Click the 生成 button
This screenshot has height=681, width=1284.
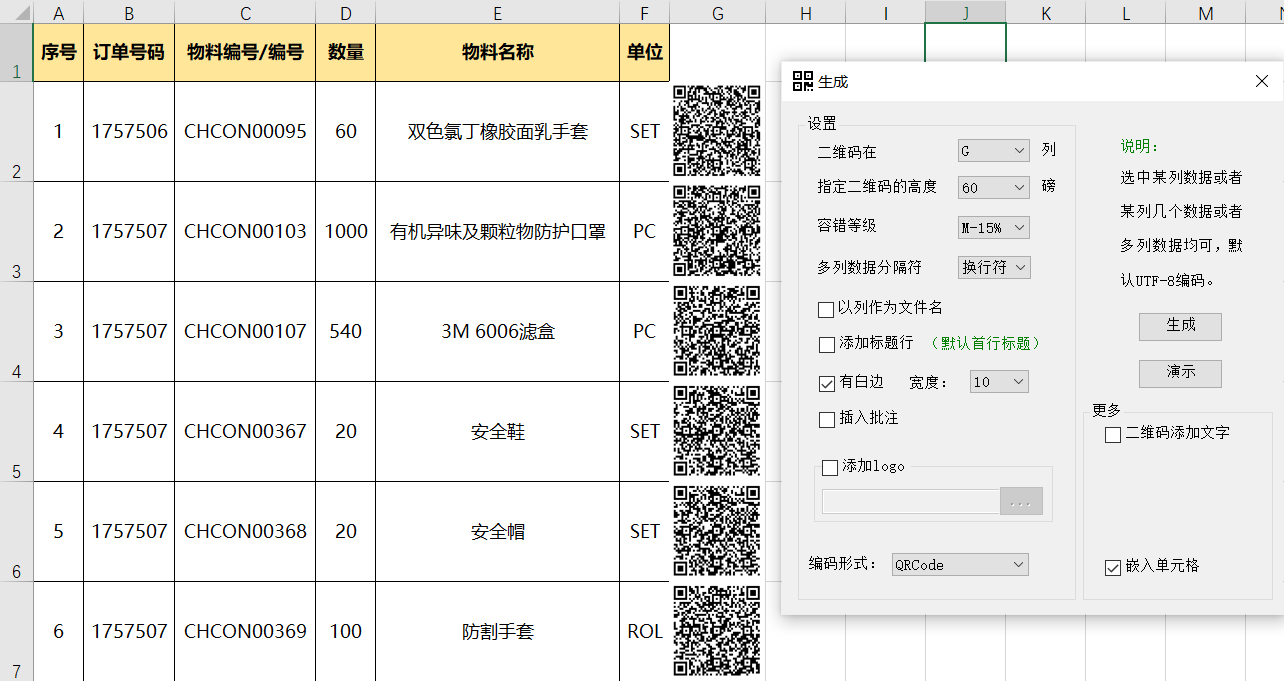click(x=1180, y=325)
